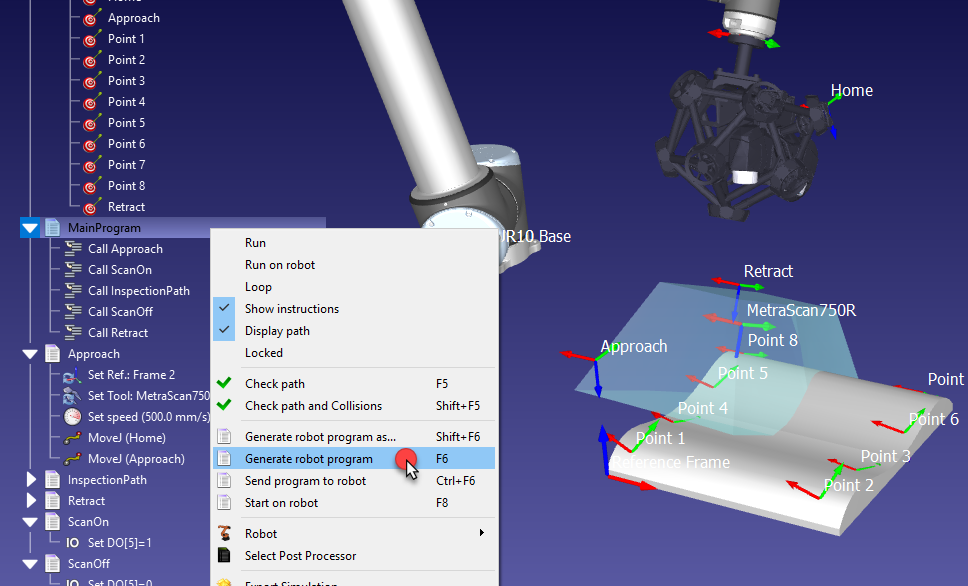Open the Robot submenu arrow
The height and width of the screenshot is (586, 968).
[482, 534]
